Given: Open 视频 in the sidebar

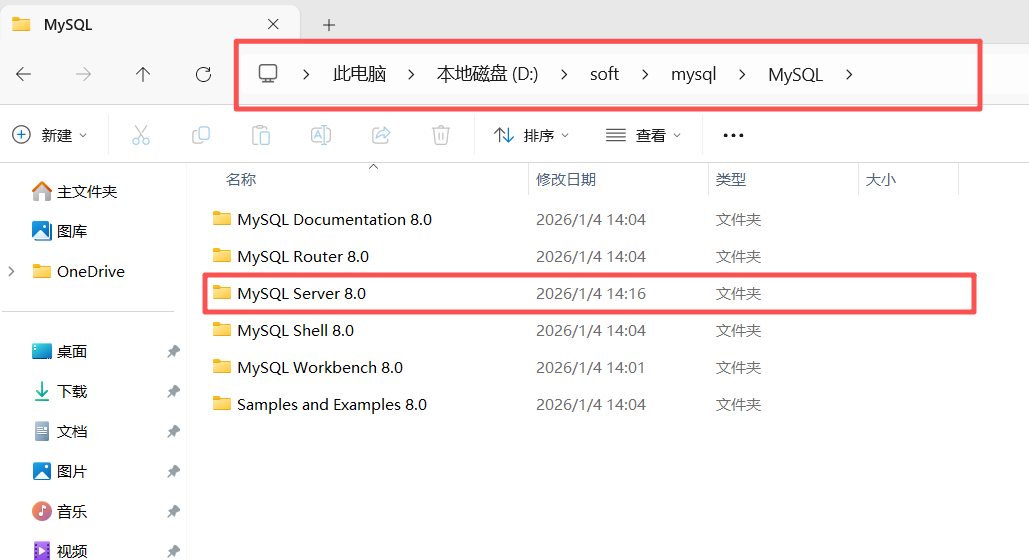Looking at the screenshot, I should (60, 551).
